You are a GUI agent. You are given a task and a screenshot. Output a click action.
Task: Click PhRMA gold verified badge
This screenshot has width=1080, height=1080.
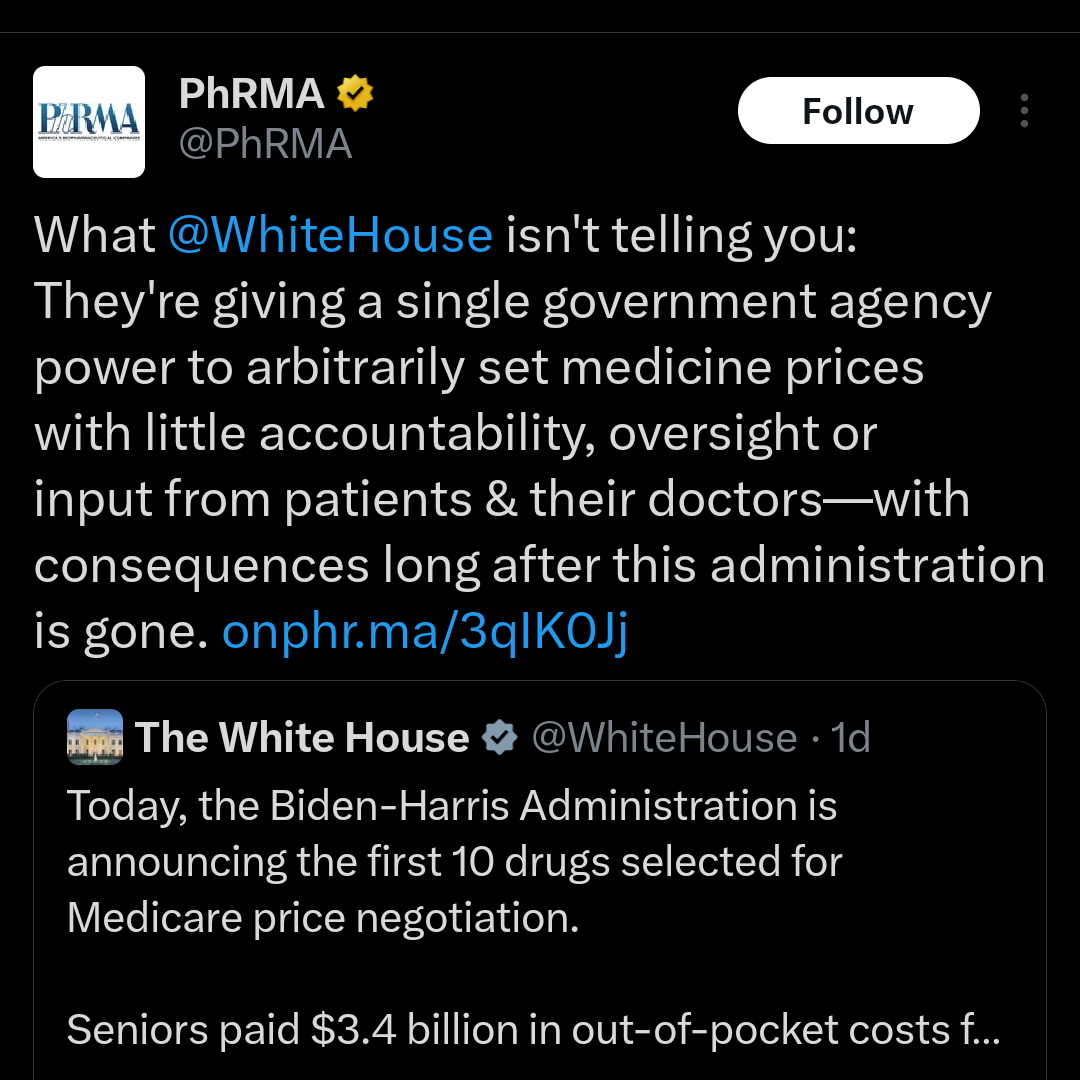(355, 93)
